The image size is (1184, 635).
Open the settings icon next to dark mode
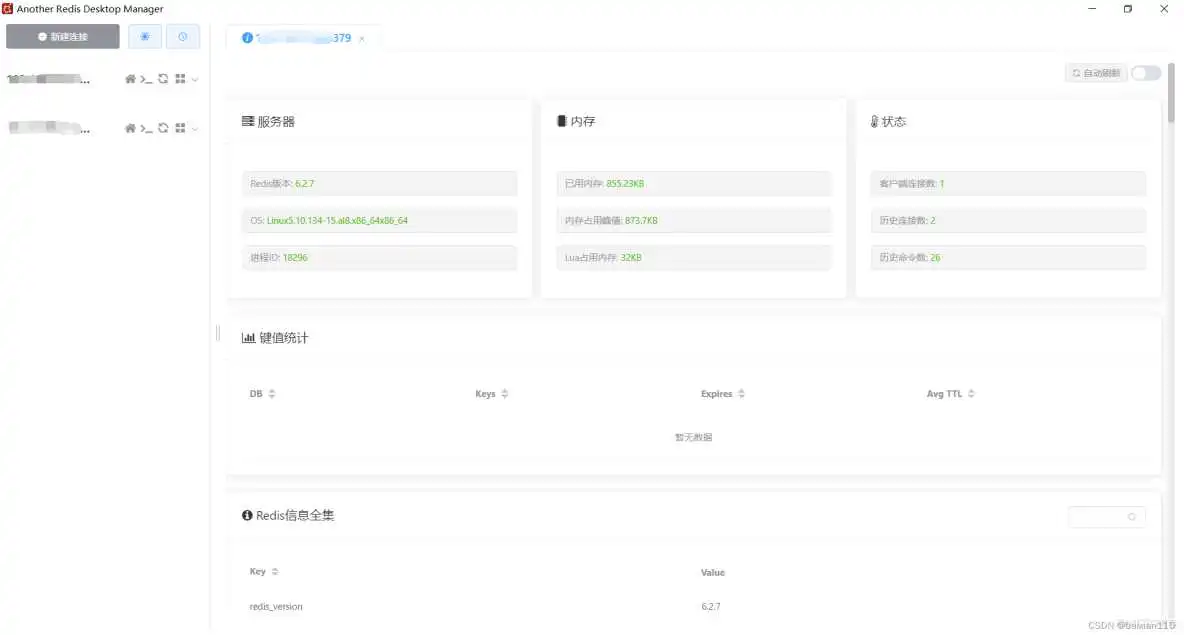tap(183, 36)
